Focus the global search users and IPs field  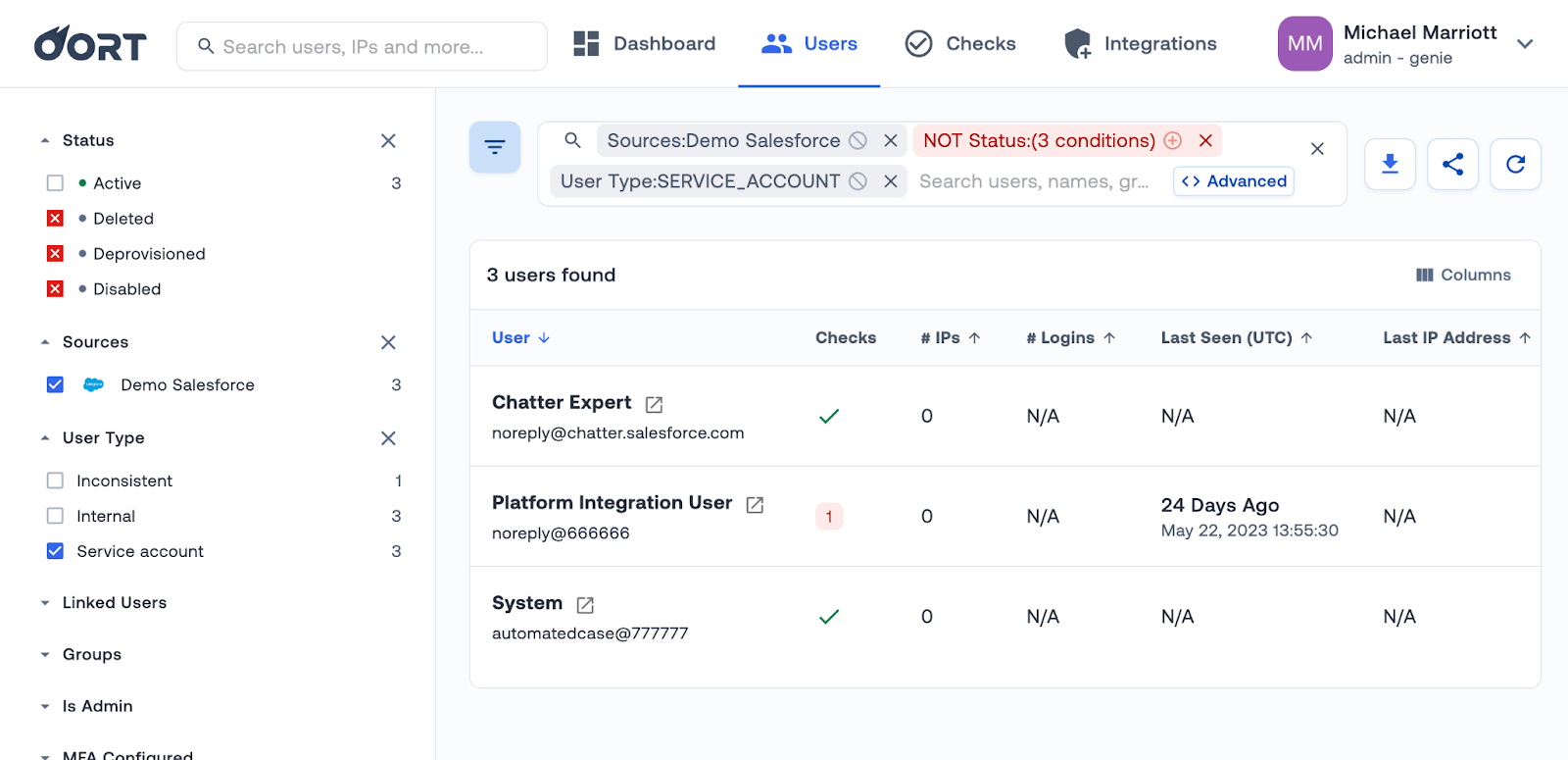(x=363, y=47)
